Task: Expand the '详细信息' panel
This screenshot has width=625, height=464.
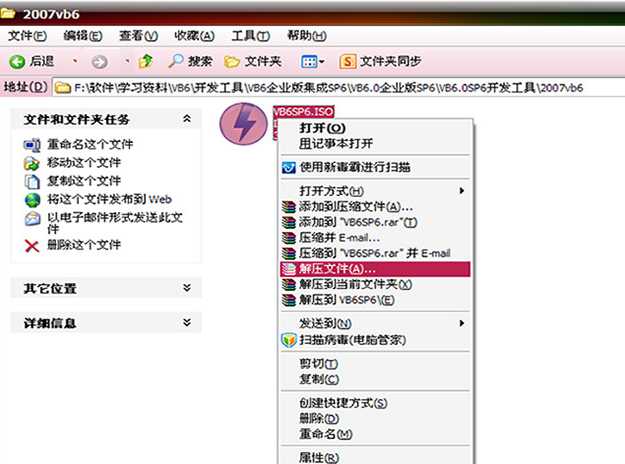Action: pos(187,322)
